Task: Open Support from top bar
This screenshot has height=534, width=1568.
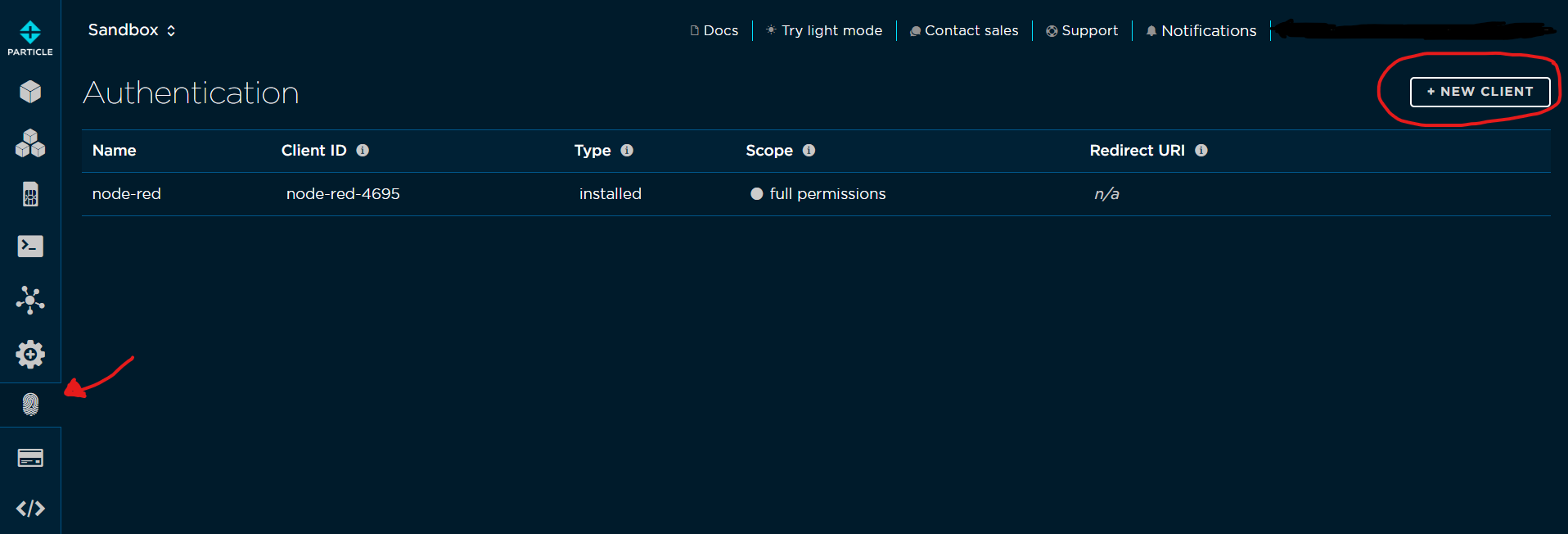Action: point(1082,30)
